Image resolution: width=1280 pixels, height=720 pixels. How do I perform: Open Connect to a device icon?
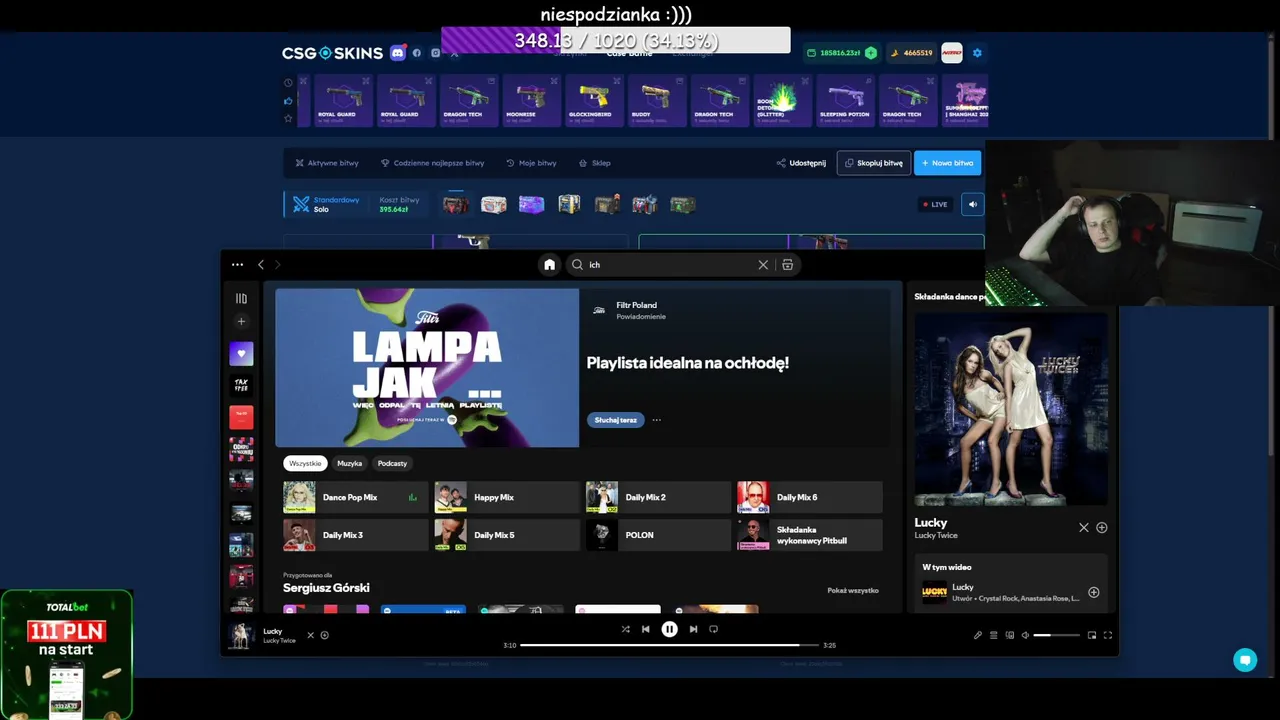point(1010,635)
